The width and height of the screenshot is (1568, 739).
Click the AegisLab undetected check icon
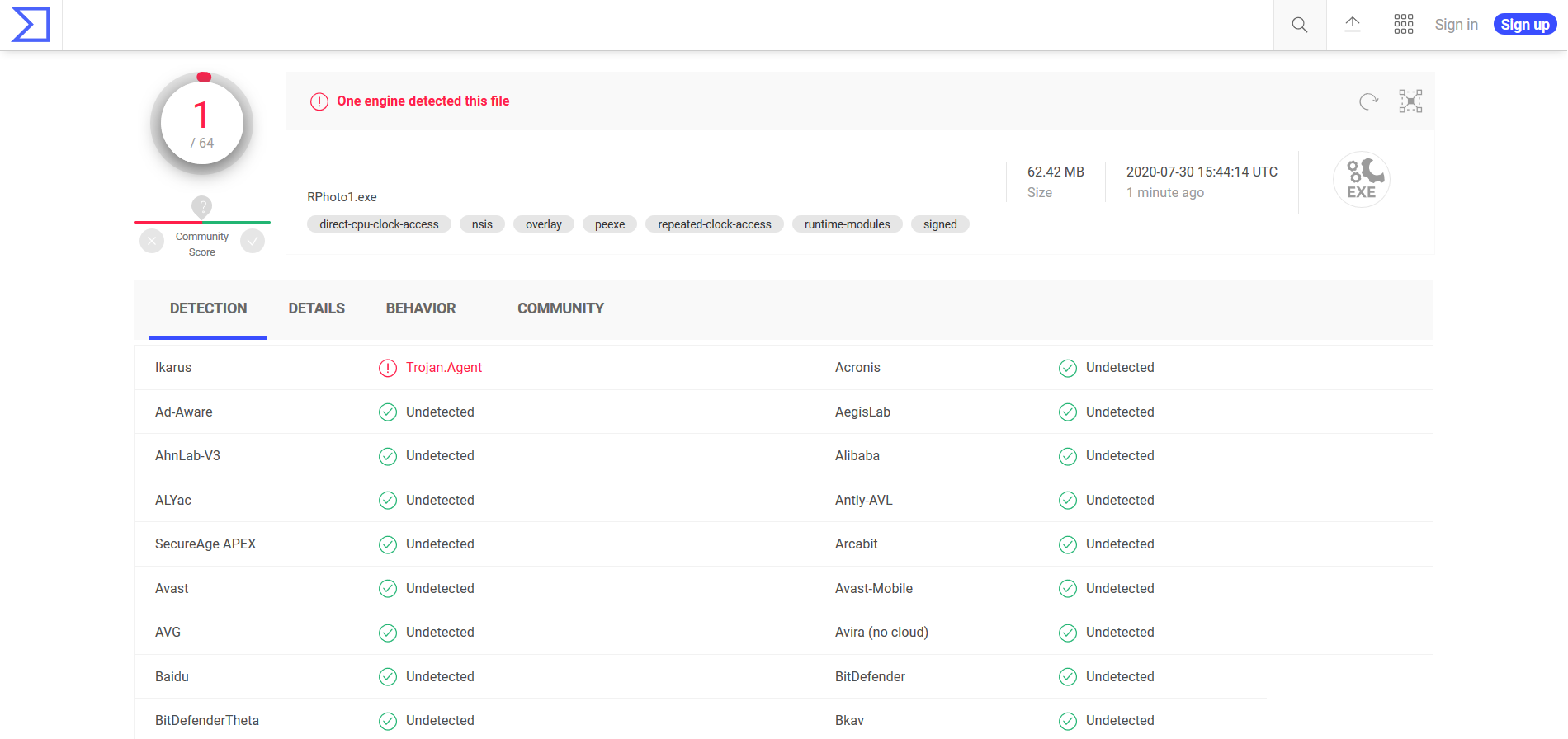coord(1068,412)
